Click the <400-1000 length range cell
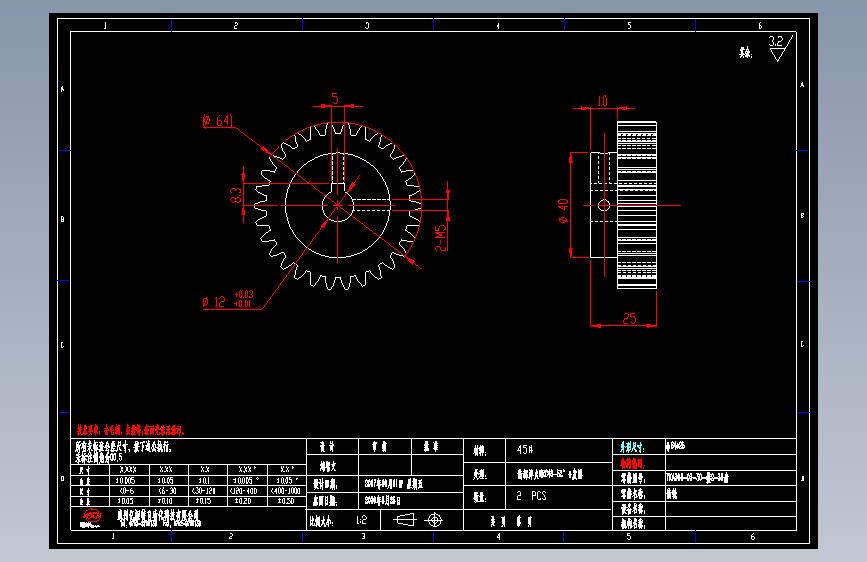Screen dimensions: 867x562 pyautogui.click(x=286, y=491)
